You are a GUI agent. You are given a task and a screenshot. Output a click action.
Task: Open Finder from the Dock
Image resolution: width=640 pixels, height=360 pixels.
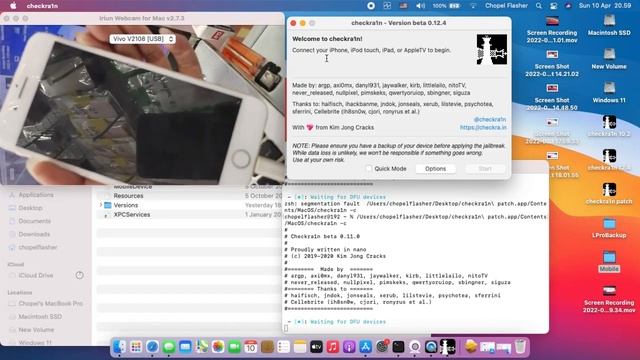tap(119, 347)
